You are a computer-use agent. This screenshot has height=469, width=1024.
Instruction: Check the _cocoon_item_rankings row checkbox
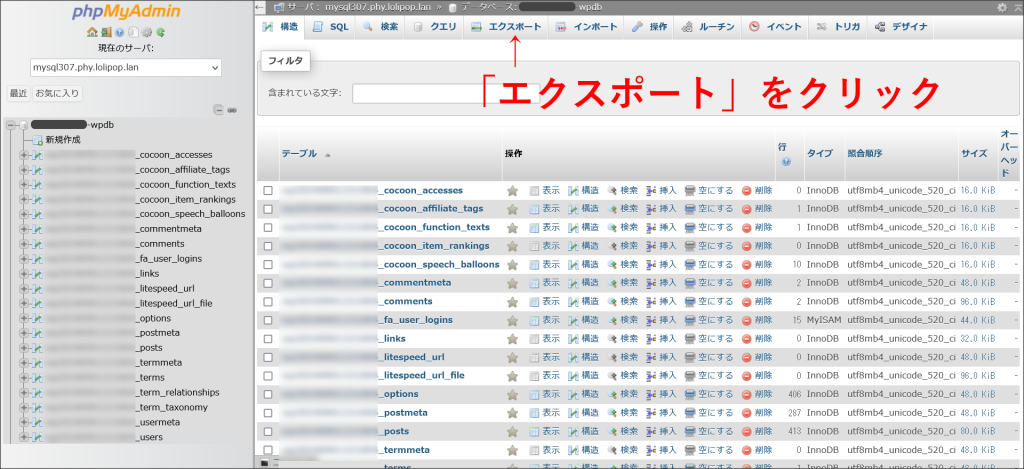point(268,246)
